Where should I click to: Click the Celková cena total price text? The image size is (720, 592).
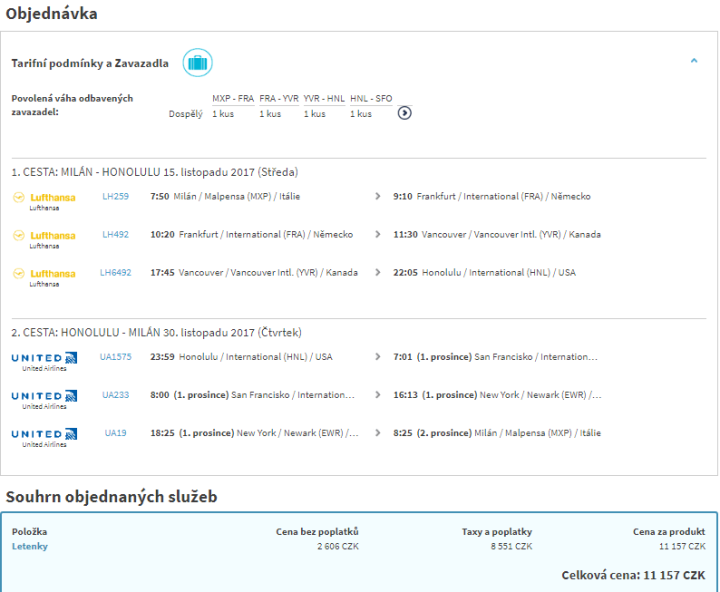coord(635,576)
